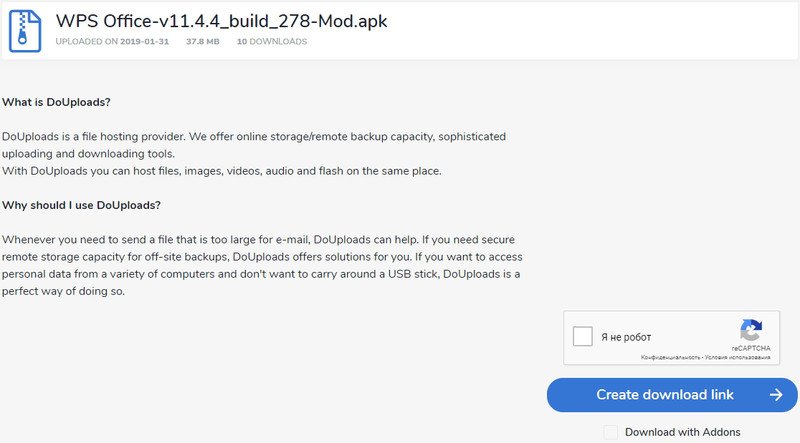This screenshot has height=443, width=800.
Task: Click the "Download with Addons" label text
Action: [682, 433]
